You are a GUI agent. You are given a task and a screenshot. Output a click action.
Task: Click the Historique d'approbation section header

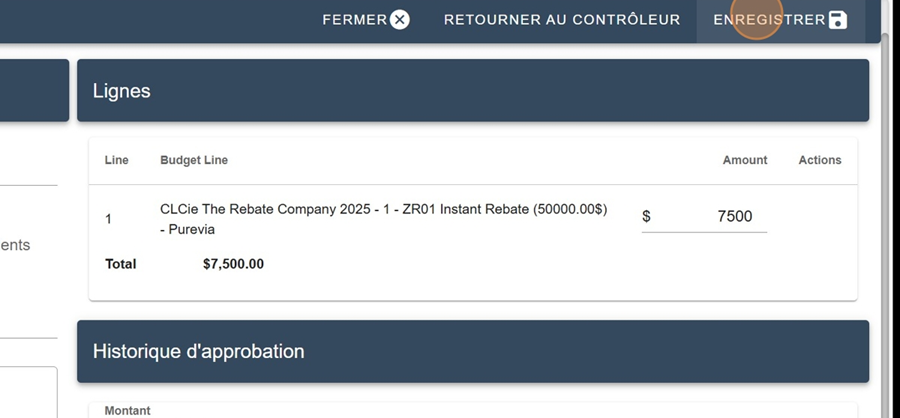(473, 351)
